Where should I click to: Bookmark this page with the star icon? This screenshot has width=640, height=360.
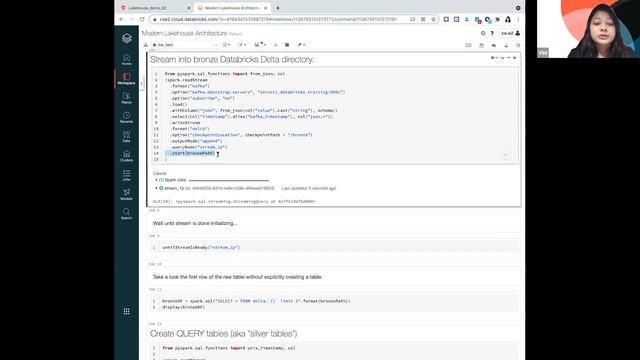pos(433,19)
